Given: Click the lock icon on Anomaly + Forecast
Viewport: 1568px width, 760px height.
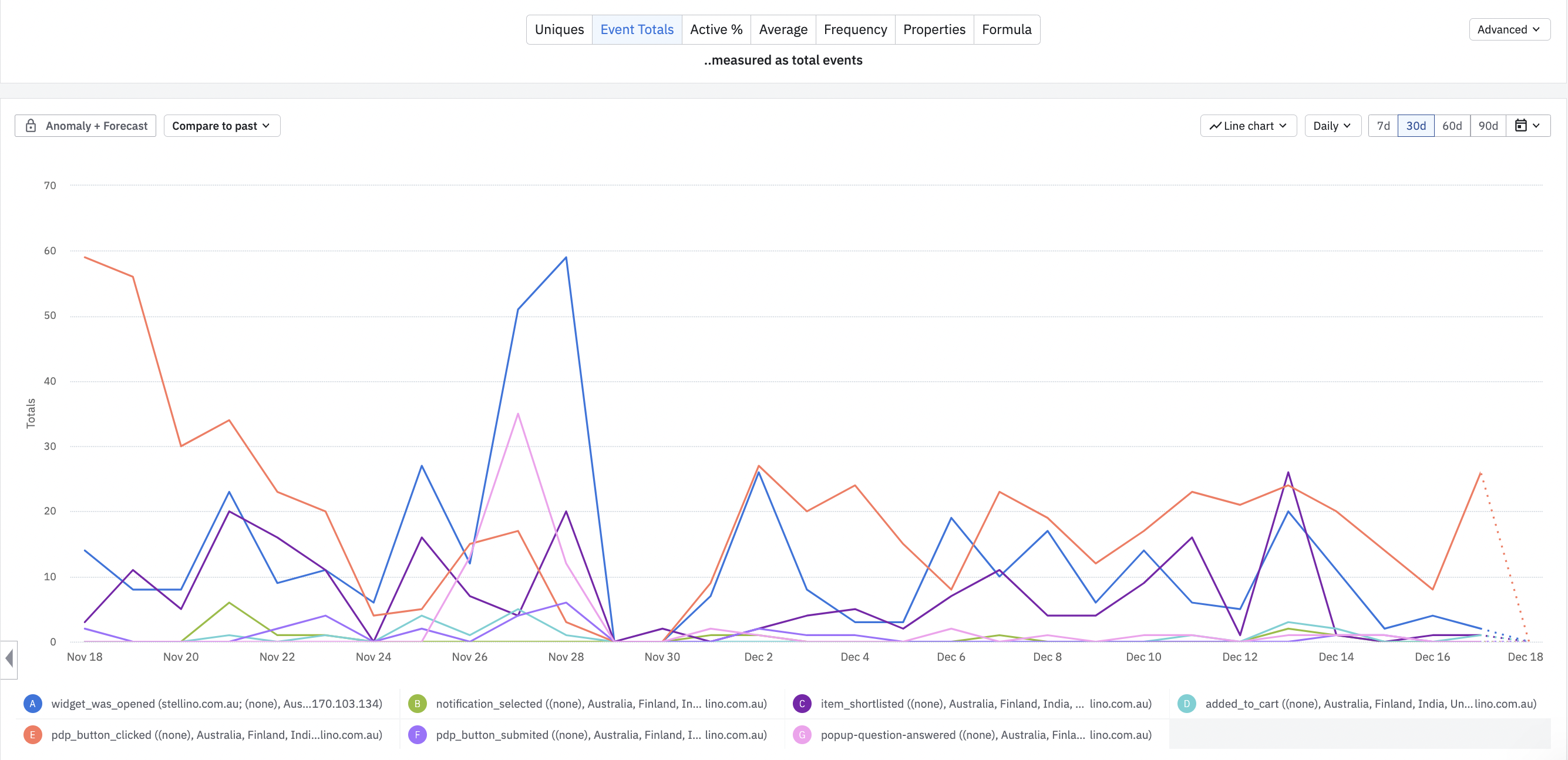Looking at the screenshot, I should 31,126.
